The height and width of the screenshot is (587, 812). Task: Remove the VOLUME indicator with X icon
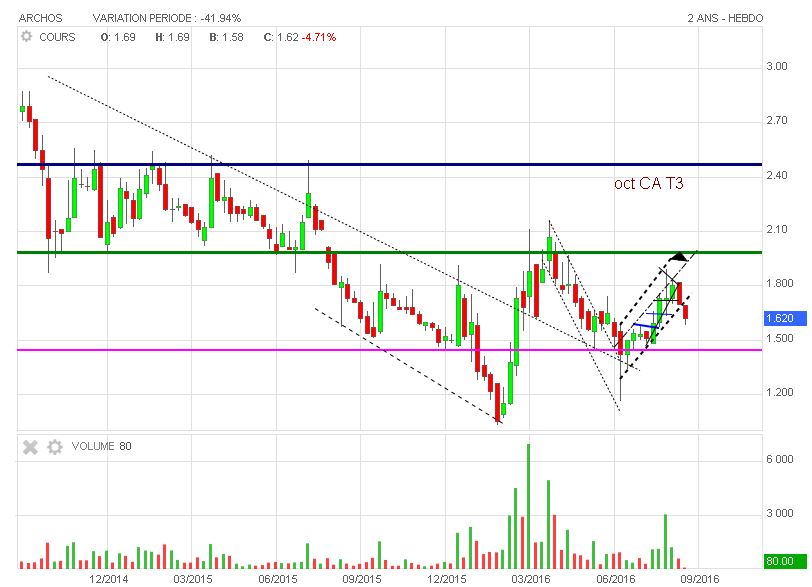(x=30, y=447)
